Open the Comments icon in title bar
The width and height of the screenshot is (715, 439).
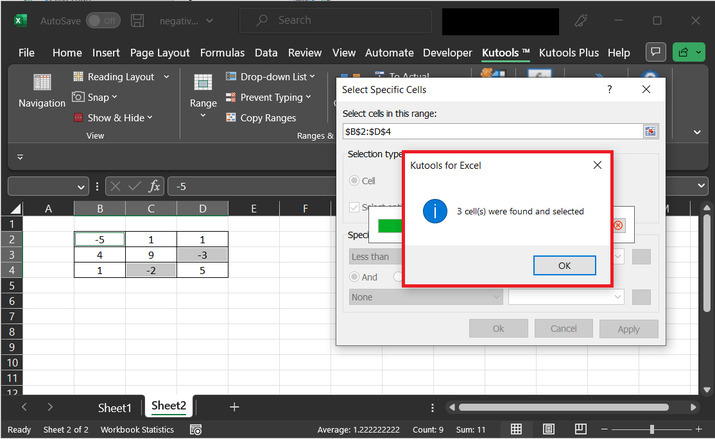(656, 52)
